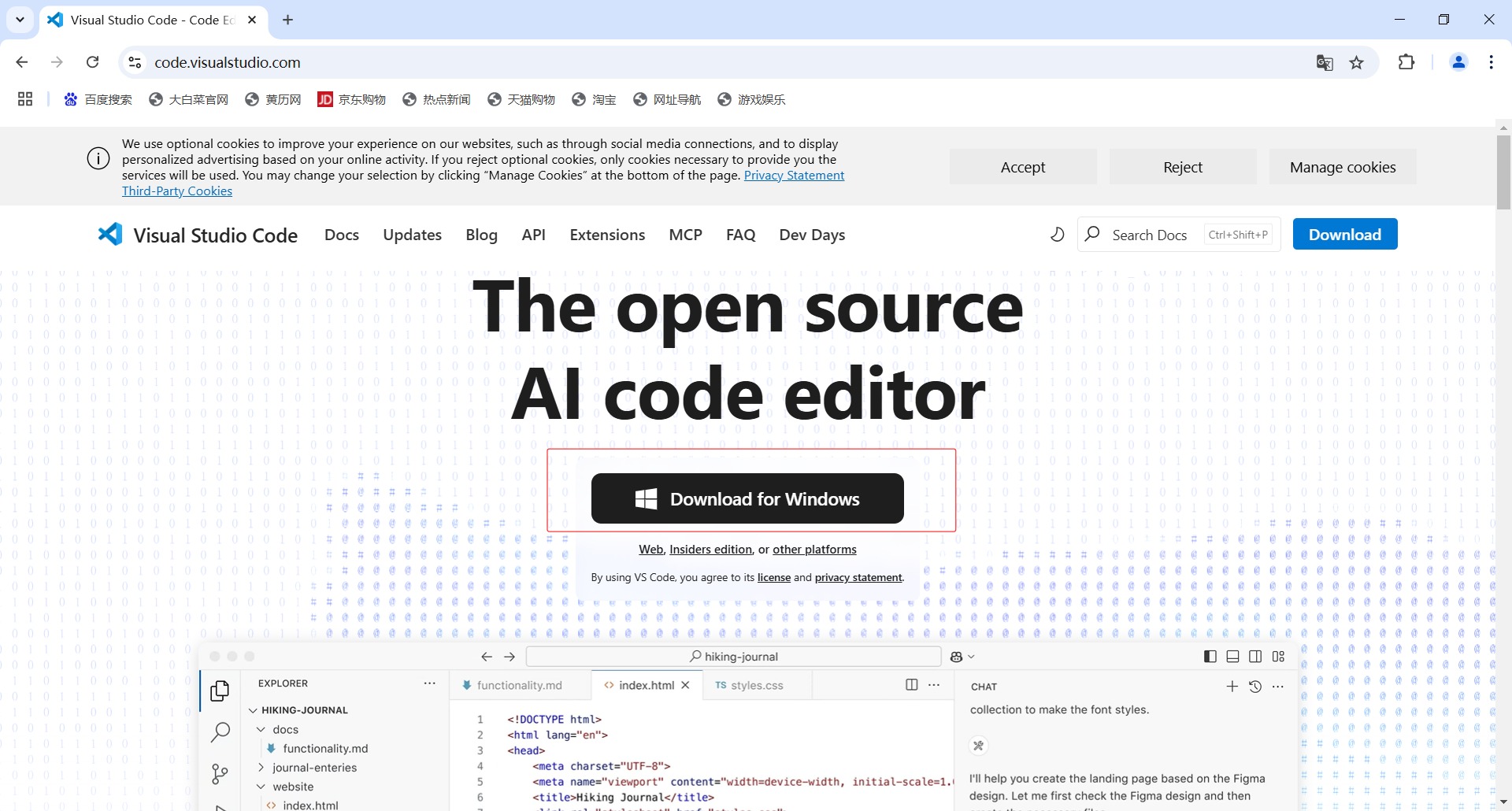Toggle secondary sidebar layout icon in mockup

[1255, 657]
